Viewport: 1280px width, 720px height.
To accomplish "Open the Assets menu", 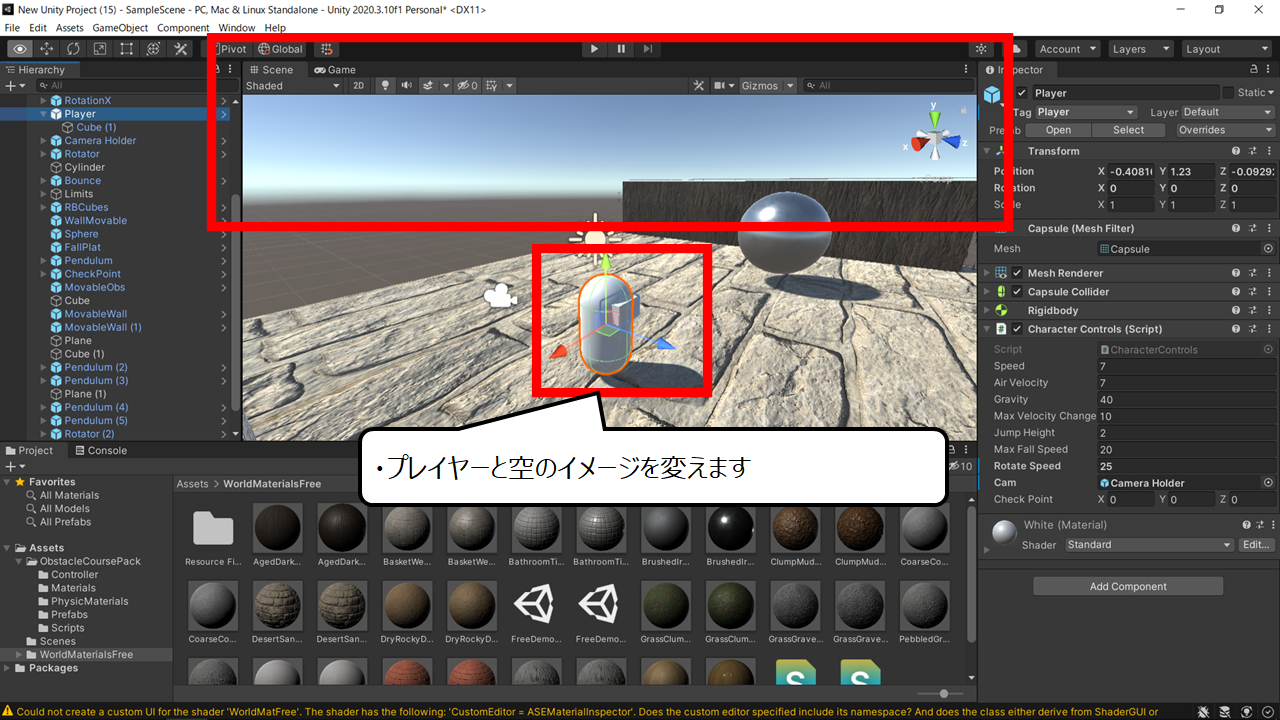I will tap(70, 28).
